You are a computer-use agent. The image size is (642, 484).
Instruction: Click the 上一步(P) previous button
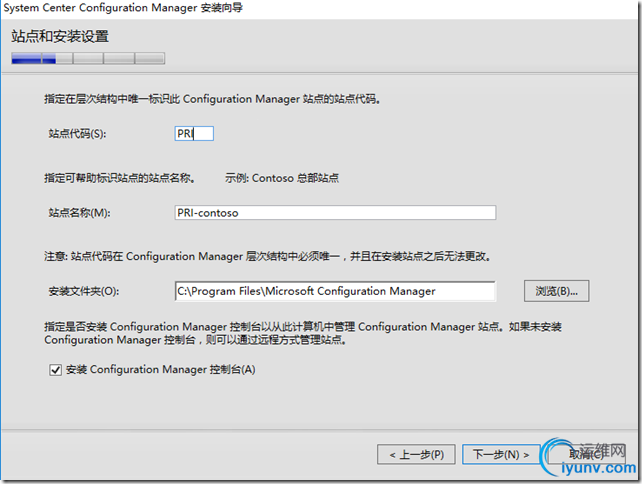416,455
